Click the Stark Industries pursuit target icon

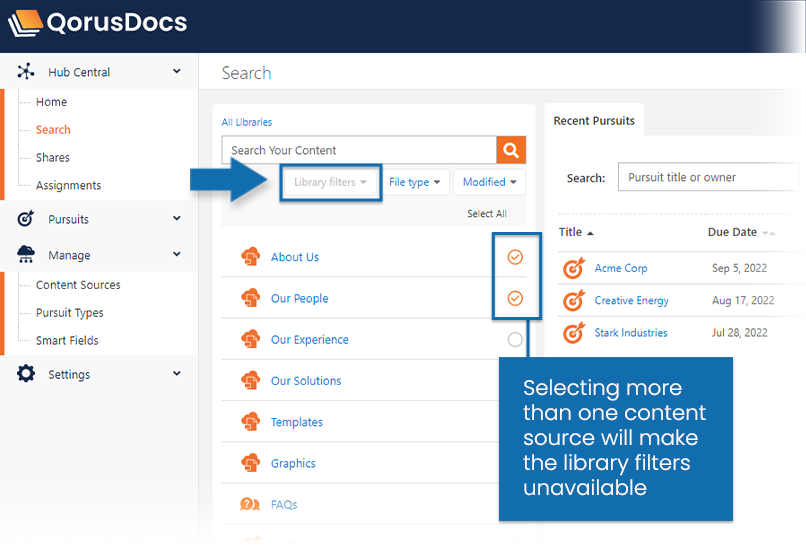point(574,333)
